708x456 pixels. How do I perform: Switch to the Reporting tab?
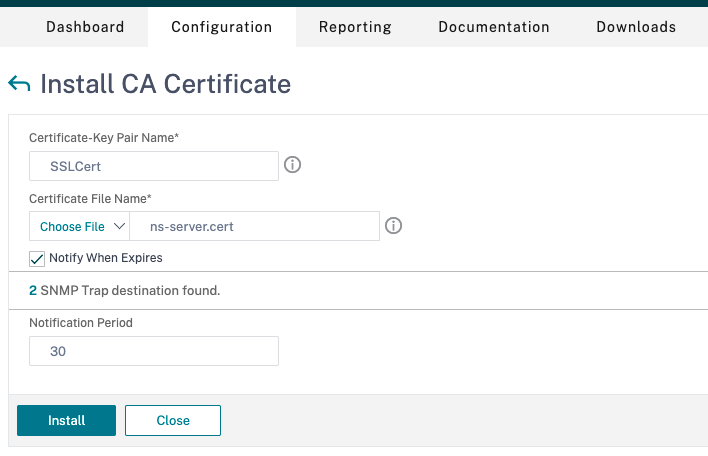click(355, 27)
